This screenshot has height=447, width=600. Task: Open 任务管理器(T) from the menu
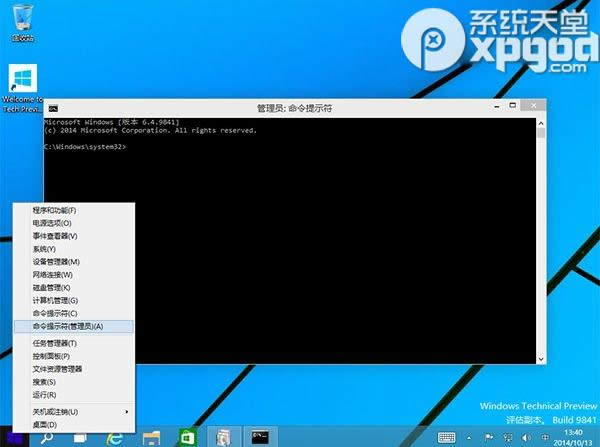click(54, 343)
